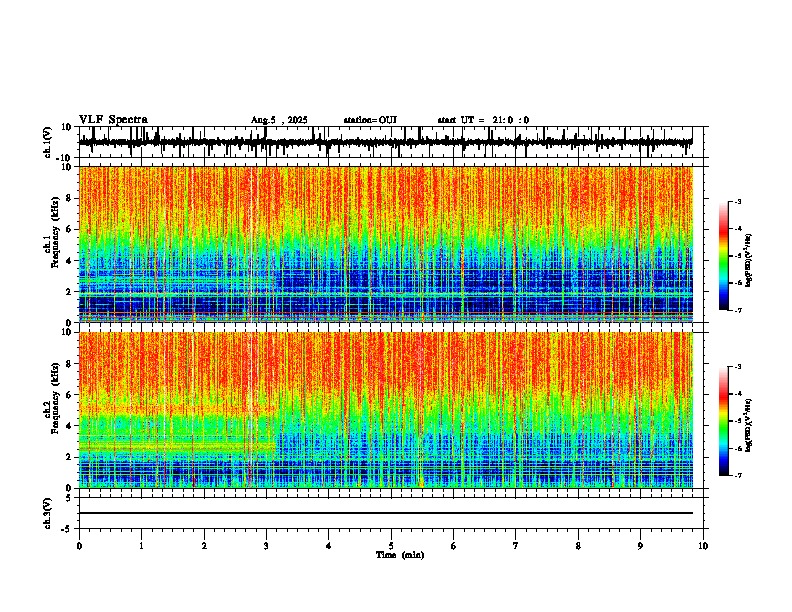The height and width of the screenshot is (612, 792).
Task: Click the "start UT = 21:0 :0" label
Action: (483, 120)
